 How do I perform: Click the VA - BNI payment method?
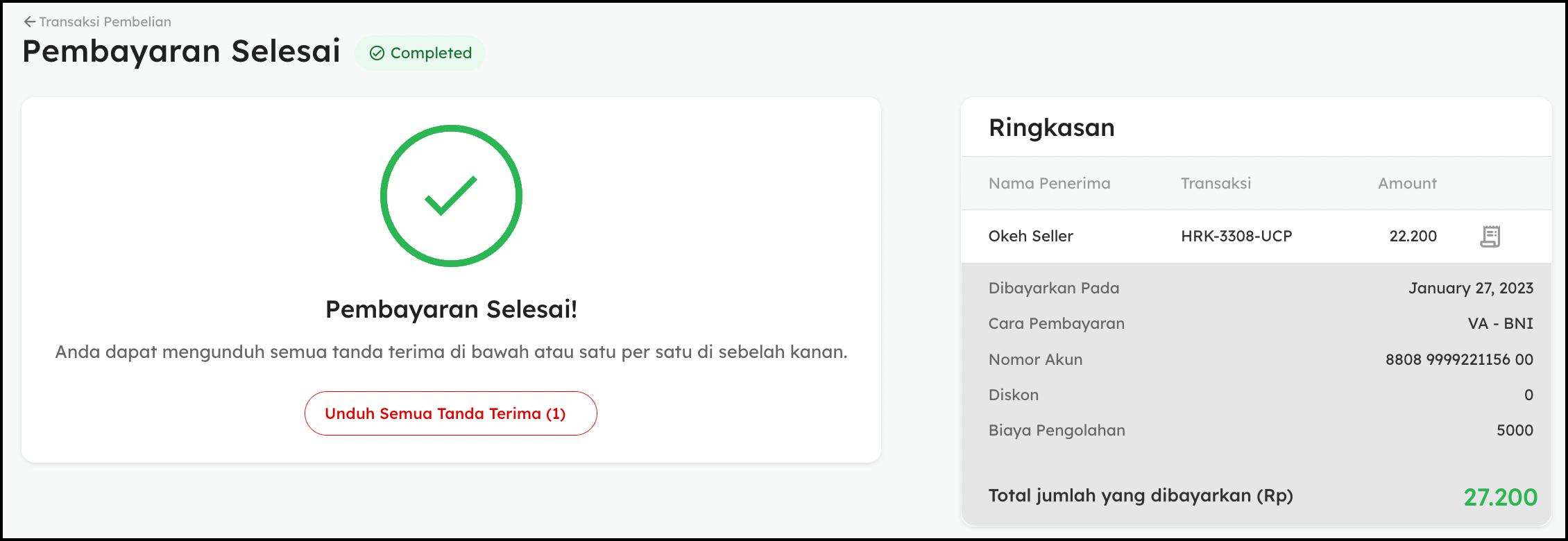click(x=1500, y=323)
